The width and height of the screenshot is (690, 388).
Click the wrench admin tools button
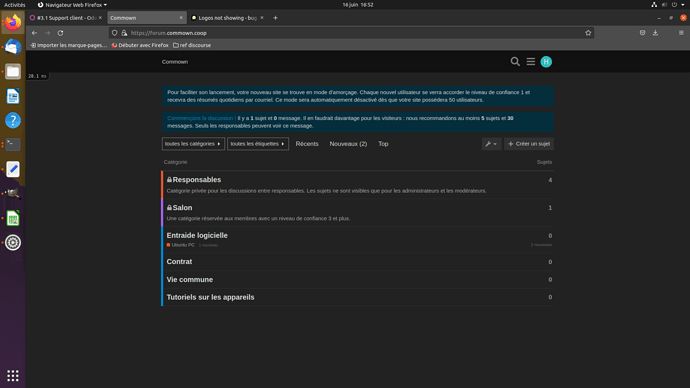491,144
